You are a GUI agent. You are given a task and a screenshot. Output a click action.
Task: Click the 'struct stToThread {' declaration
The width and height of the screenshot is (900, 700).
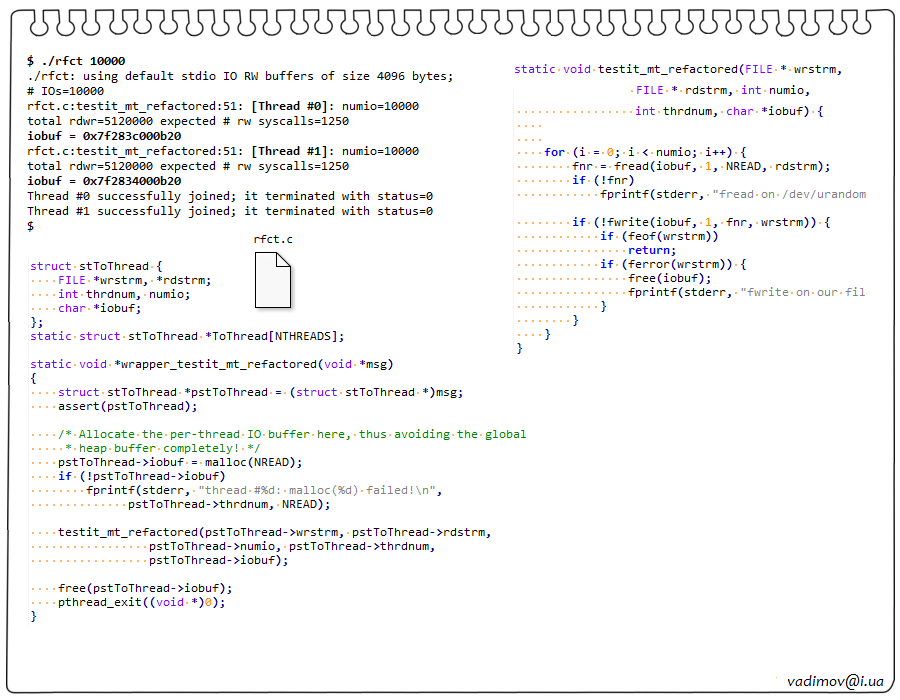tap(96, 266)
